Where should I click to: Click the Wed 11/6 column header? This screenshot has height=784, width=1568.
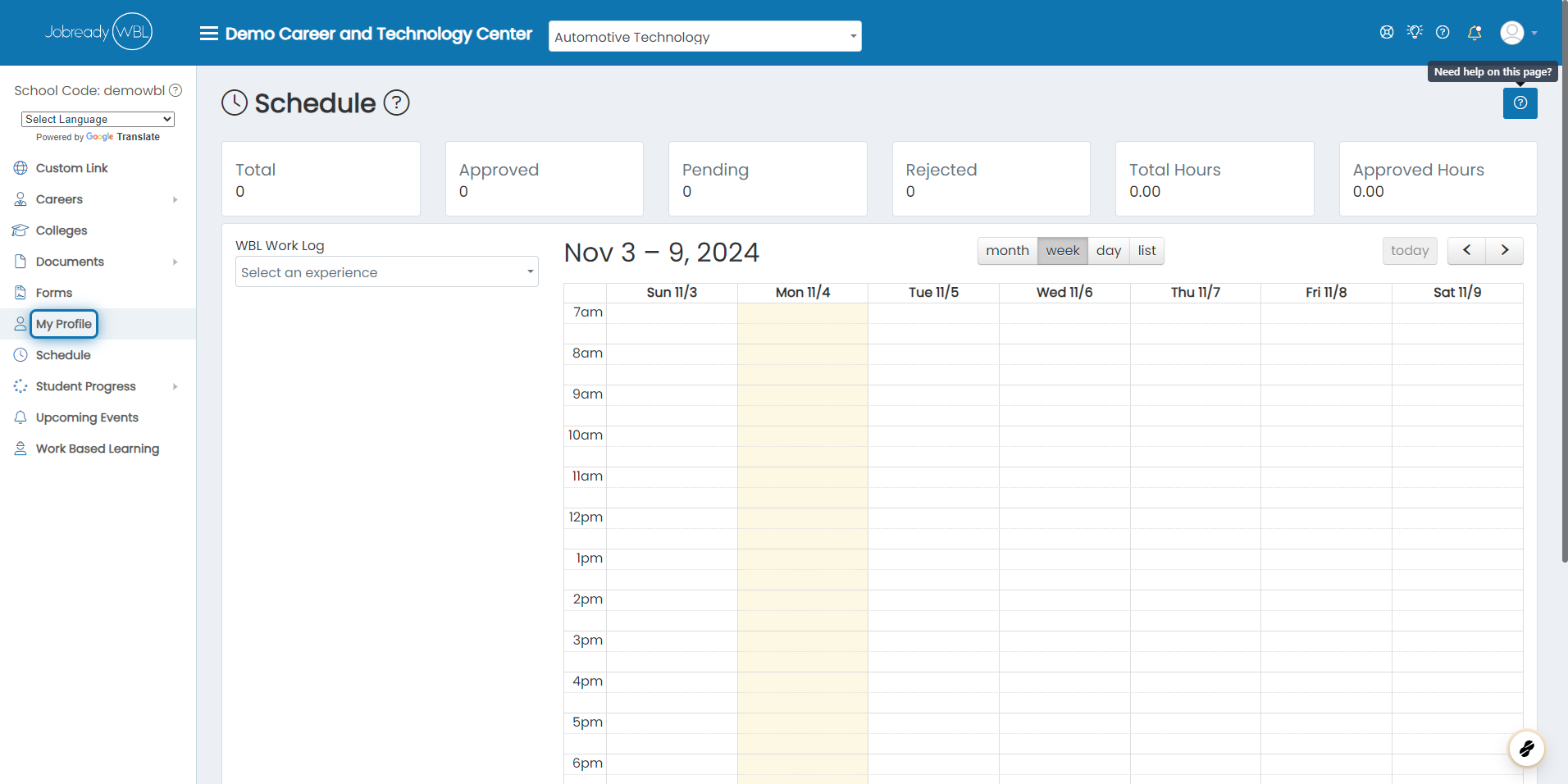point(1064,293)
